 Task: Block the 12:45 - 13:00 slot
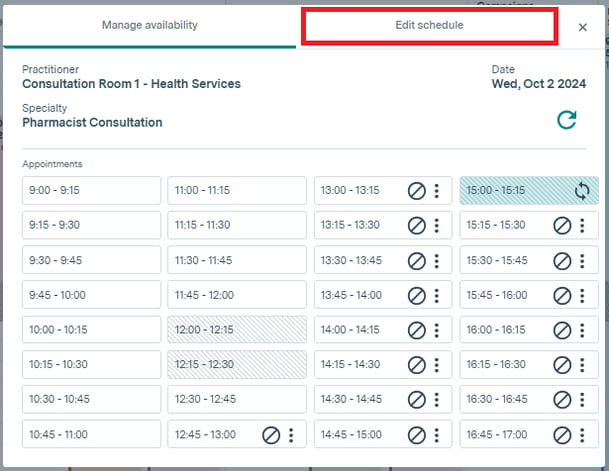point(271,435)
